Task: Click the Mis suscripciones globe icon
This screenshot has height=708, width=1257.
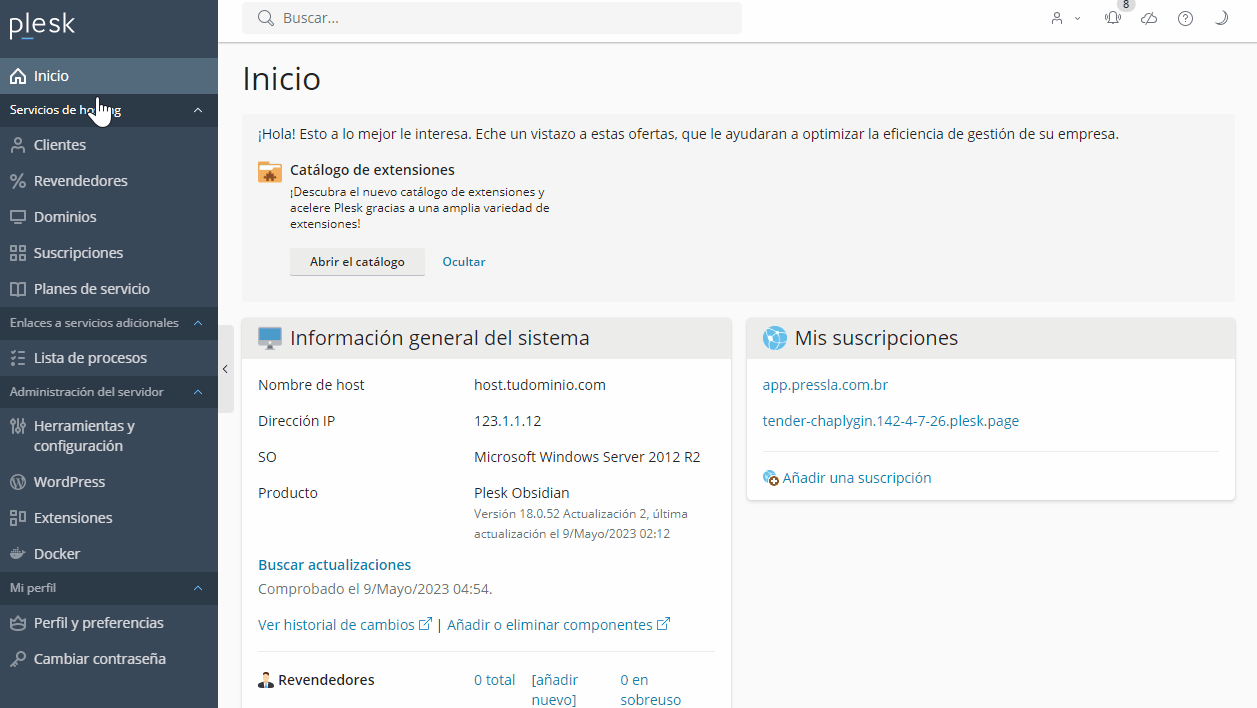Action: click(x=775, y=339)
